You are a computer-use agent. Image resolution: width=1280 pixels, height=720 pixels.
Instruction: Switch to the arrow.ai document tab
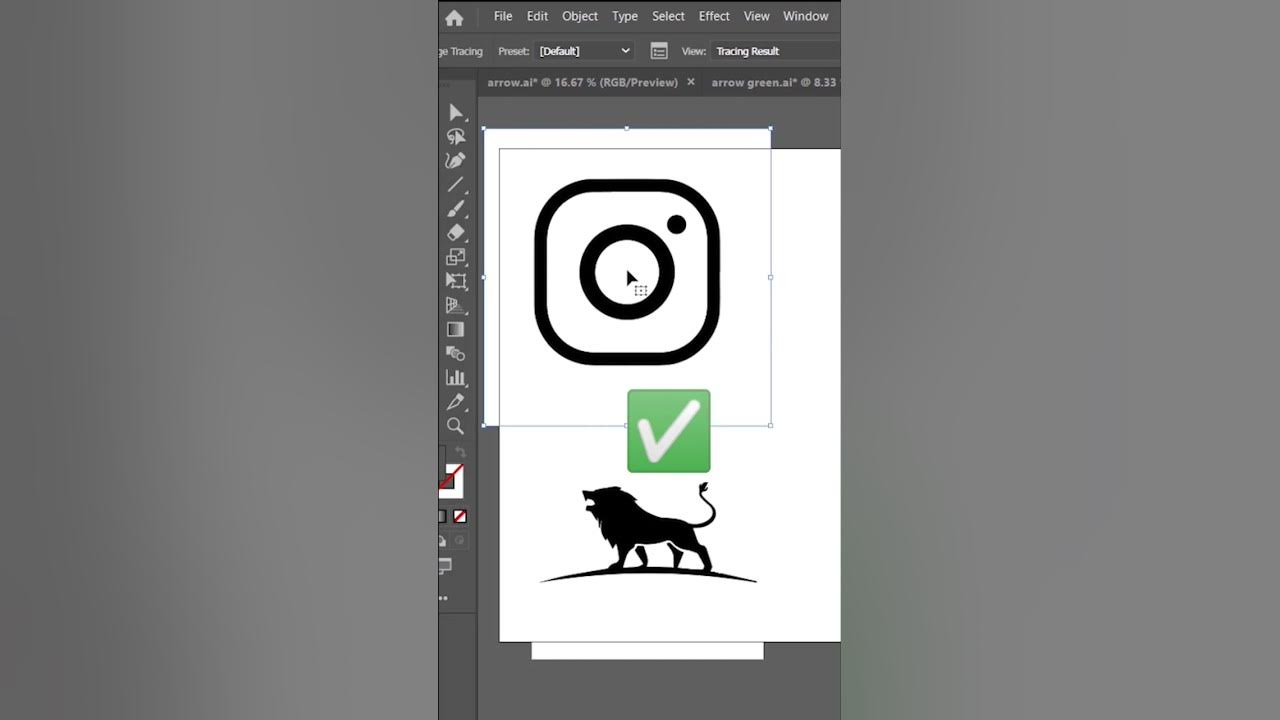pyautogui.click(x=582, y=82)
